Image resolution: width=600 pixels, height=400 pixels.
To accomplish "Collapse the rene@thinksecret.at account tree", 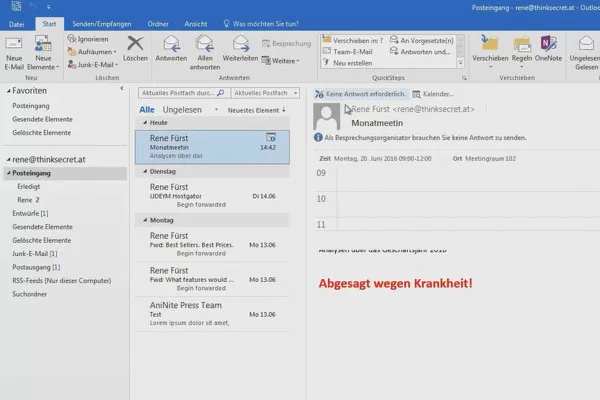I will 8,159.
